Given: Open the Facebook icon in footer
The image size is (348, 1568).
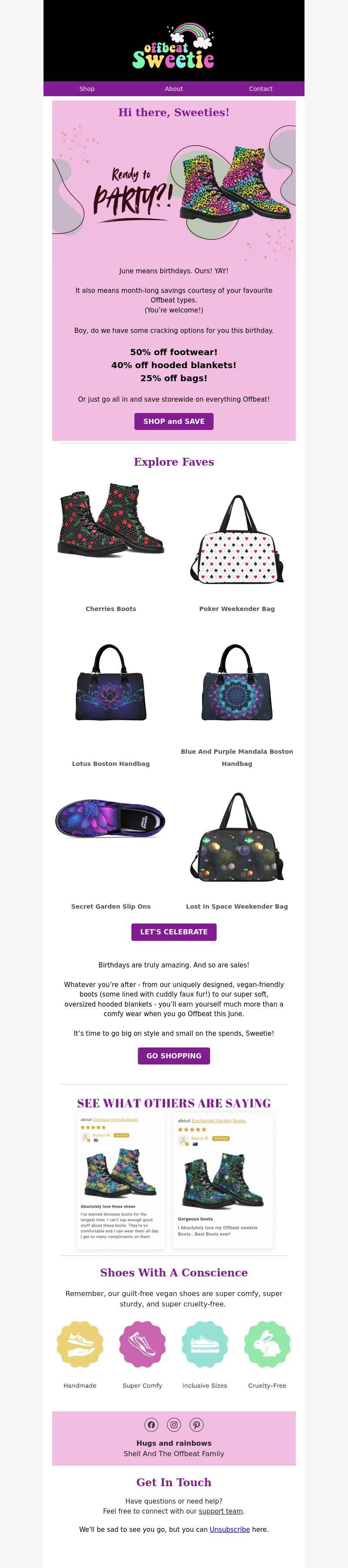Looking at the screenshot, I should tap(151, 1425).
